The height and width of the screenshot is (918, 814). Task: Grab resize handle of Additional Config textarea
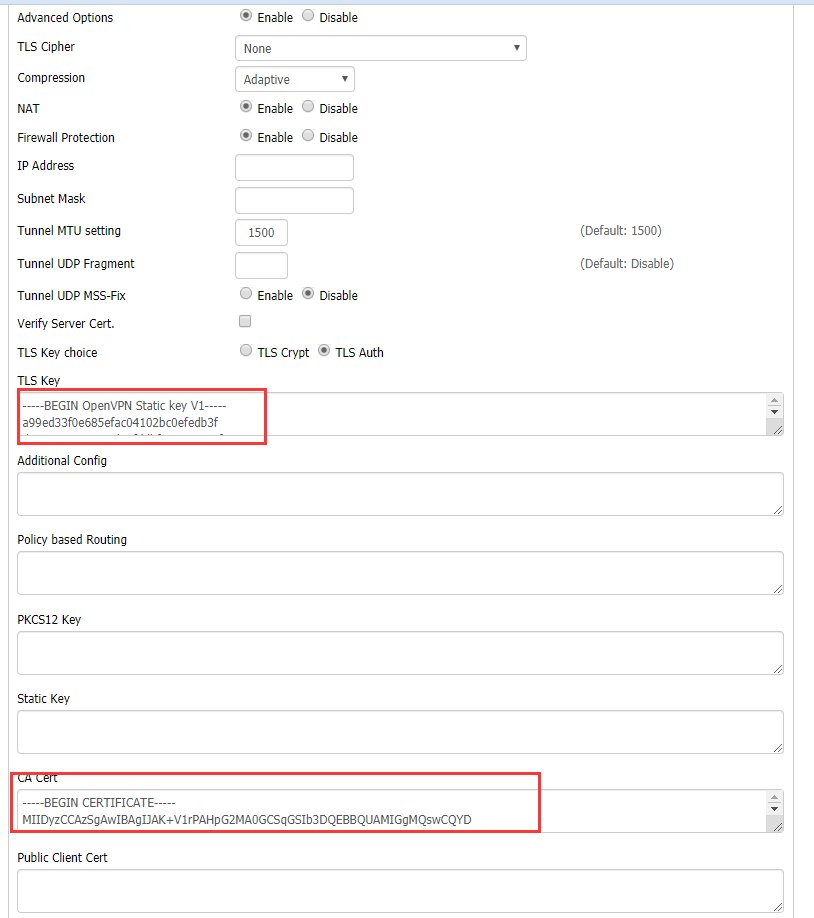tap(778, 510)
